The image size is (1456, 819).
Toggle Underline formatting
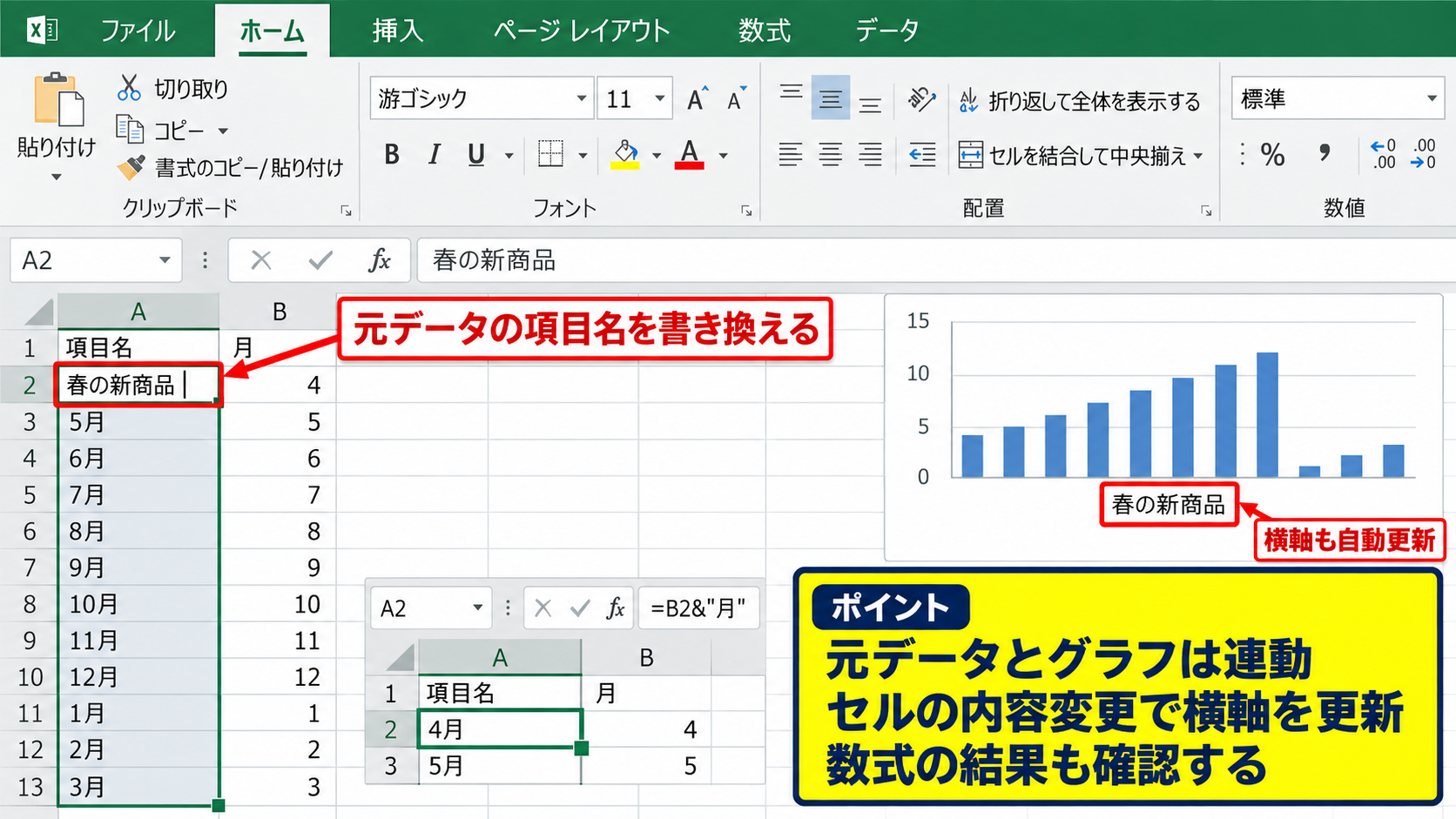coord(475,155)
